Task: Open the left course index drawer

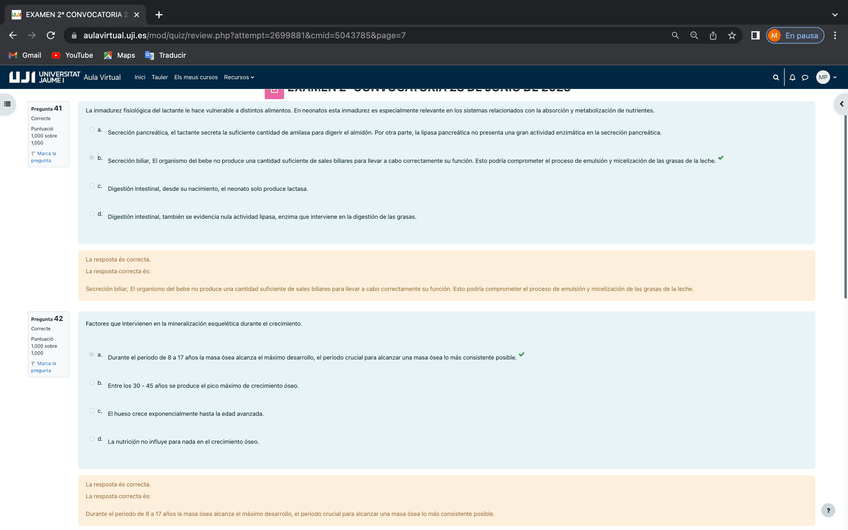Action: click(8, 103)
